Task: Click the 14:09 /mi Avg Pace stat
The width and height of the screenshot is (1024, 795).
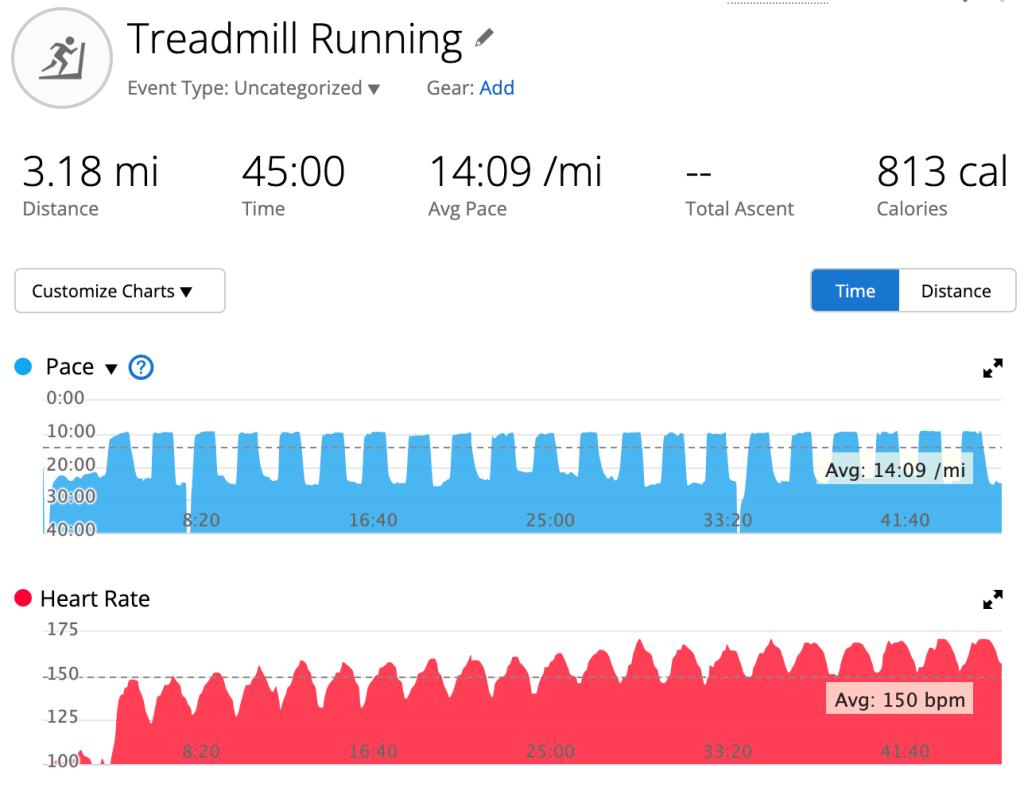Action: click(x=515, y=172)
